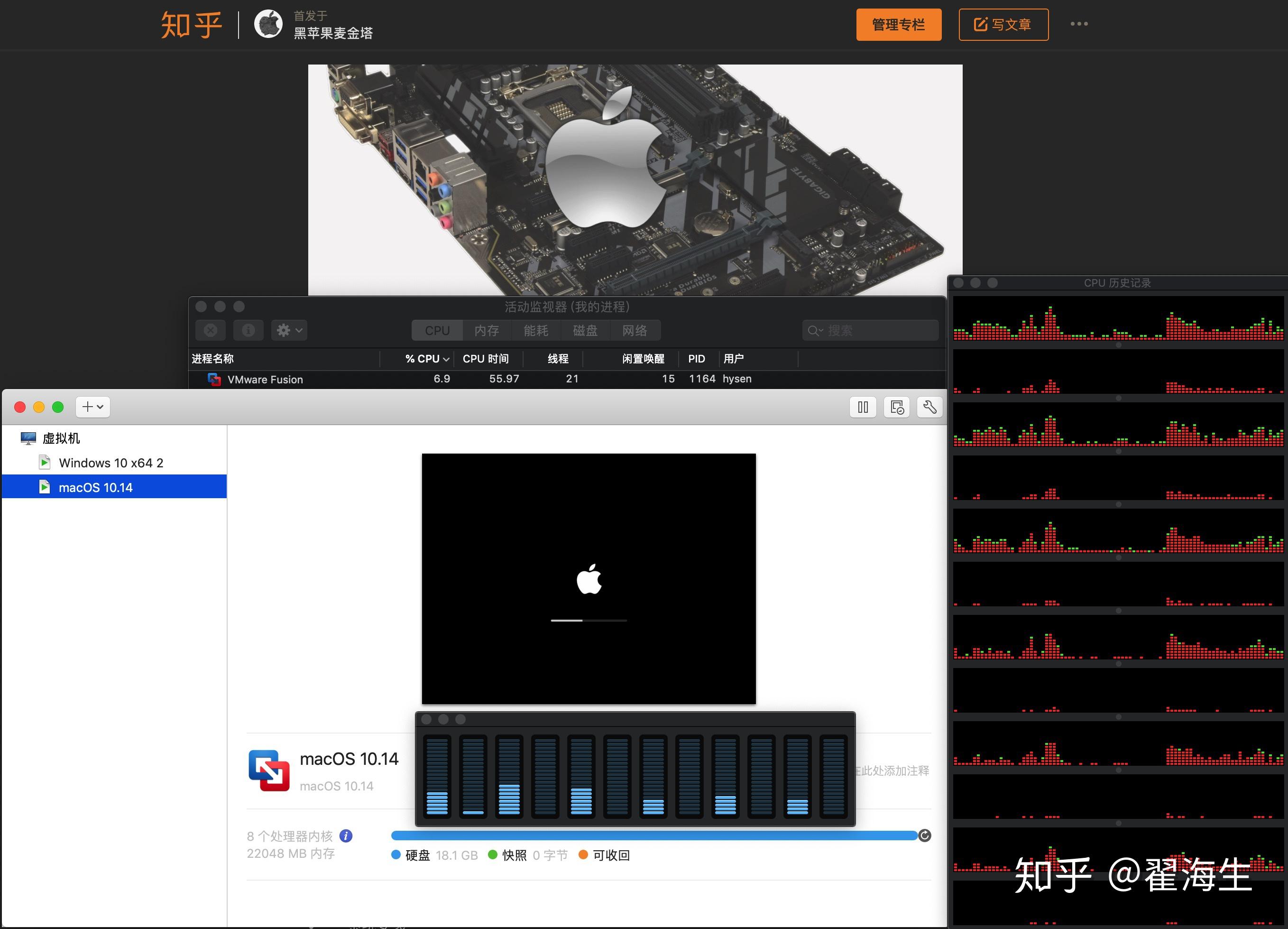Open the gear action dropdown menu
The height and width of the screenshot is (929, 1288).
[289, 330]
